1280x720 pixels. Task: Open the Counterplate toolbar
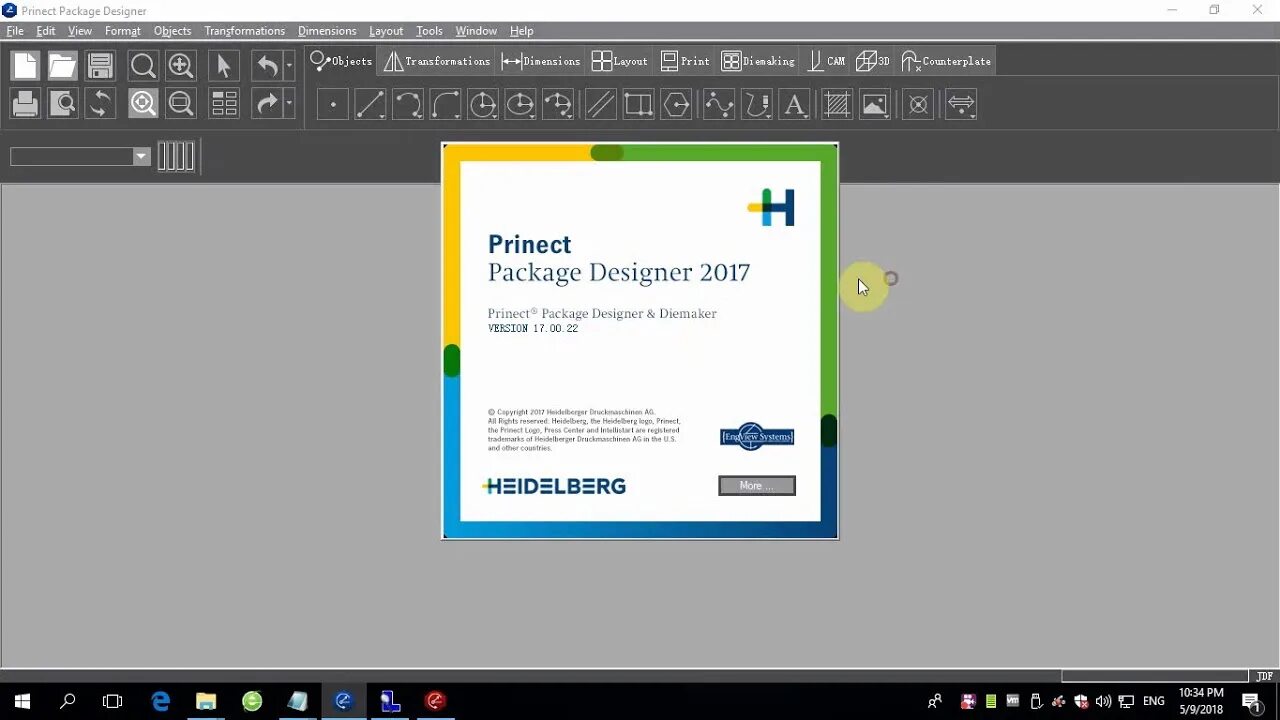[945, 60]
